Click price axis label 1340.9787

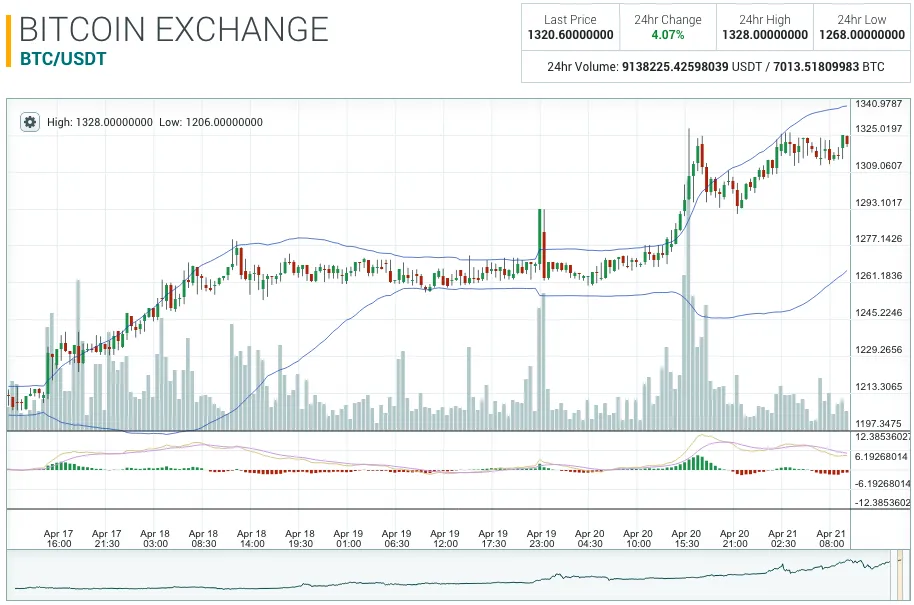(x=878, y=104)
